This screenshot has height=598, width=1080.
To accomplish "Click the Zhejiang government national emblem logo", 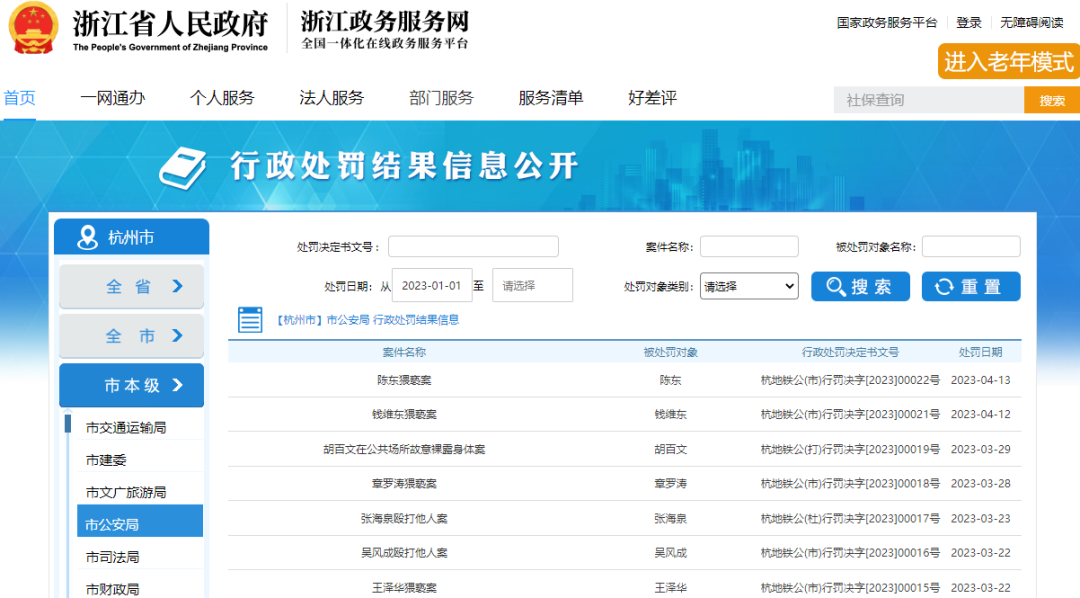I will pos(33,28).
